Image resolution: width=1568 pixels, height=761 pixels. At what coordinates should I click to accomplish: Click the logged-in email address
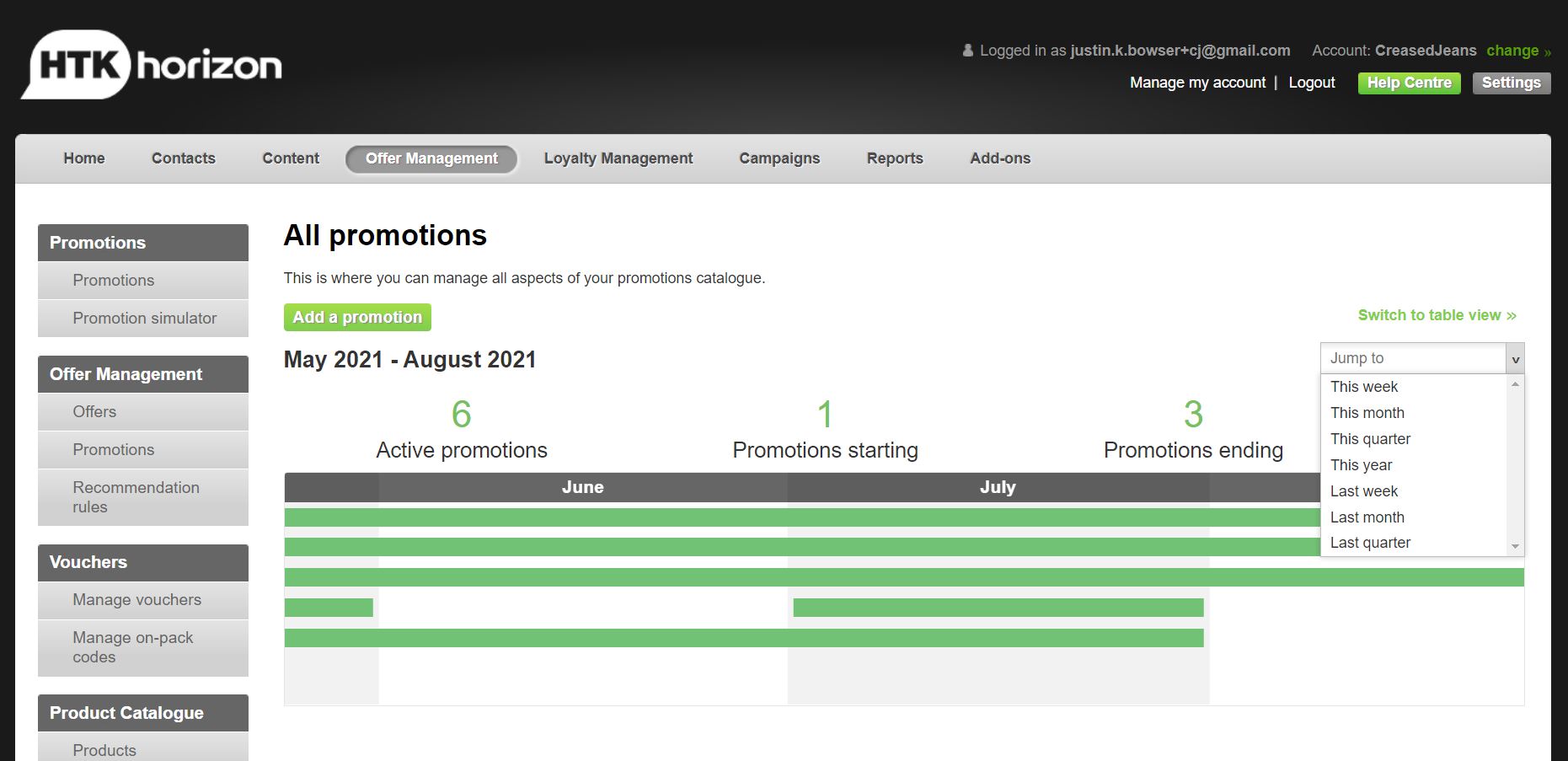[1180, 51]
